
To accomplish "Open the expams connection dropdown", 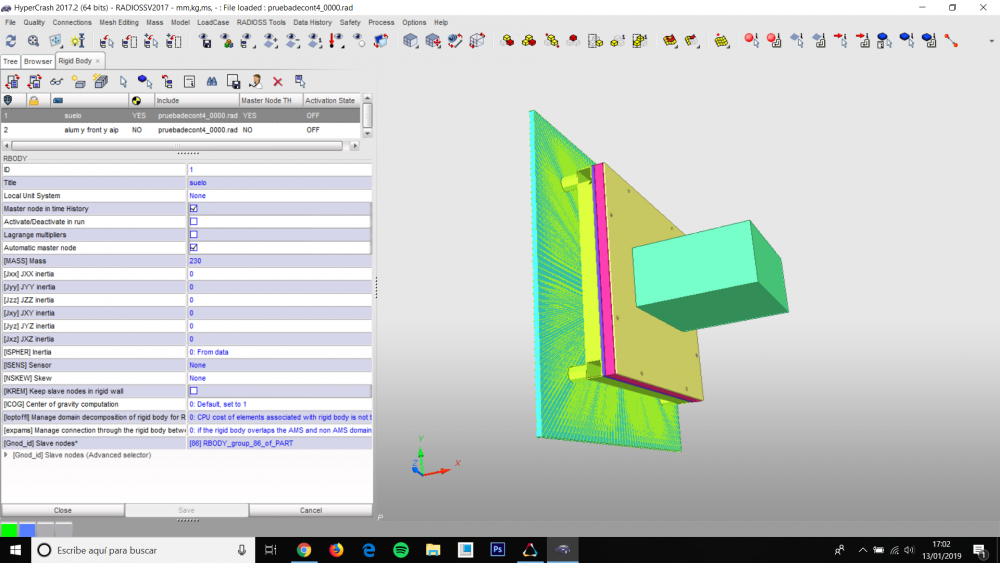I will 279,430.
